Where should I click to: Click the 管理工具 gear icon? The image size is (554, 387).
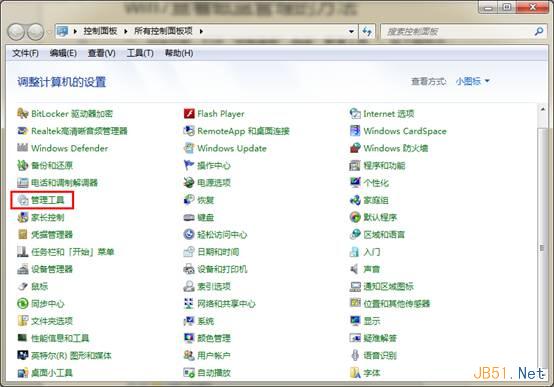point(23,200)
